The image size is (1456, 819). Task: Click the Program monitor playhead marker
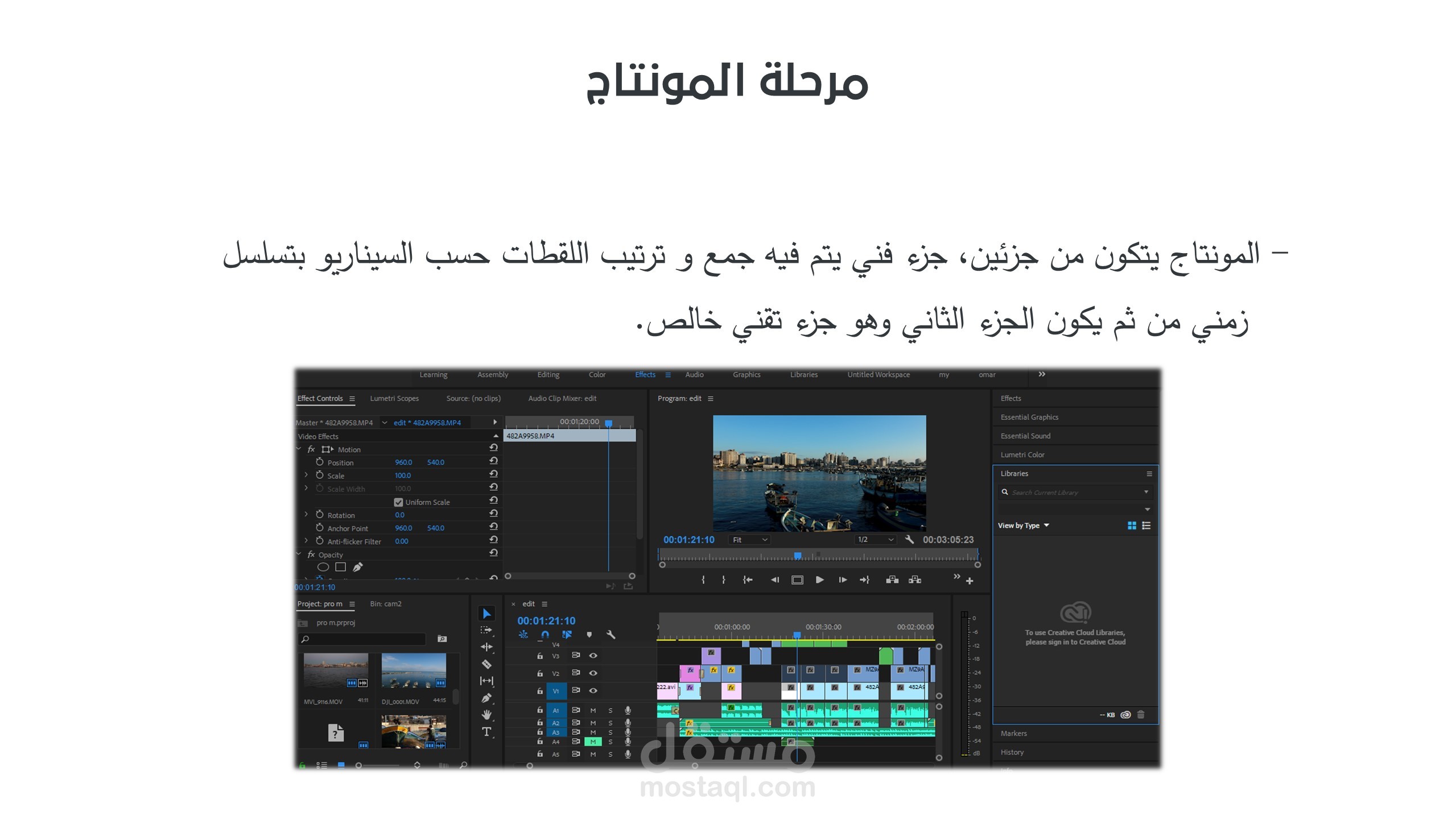798,556
